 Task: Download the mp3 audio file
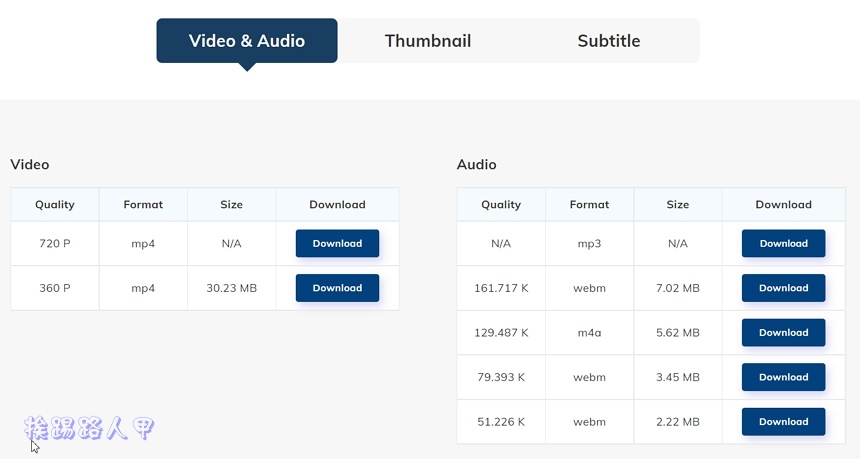(783, 243)
